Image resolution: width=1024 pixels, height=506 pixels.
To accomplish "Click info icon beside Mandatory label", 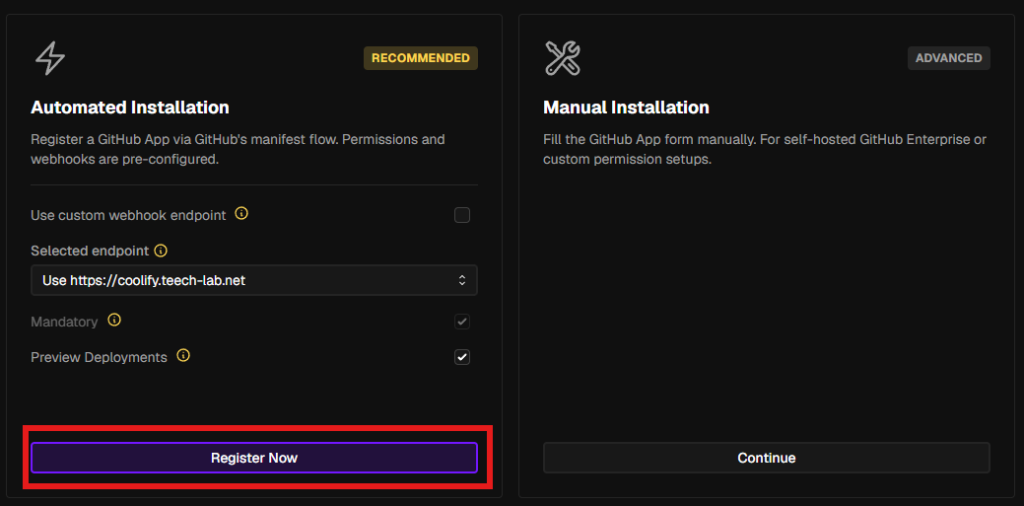I will coord(114,321).
